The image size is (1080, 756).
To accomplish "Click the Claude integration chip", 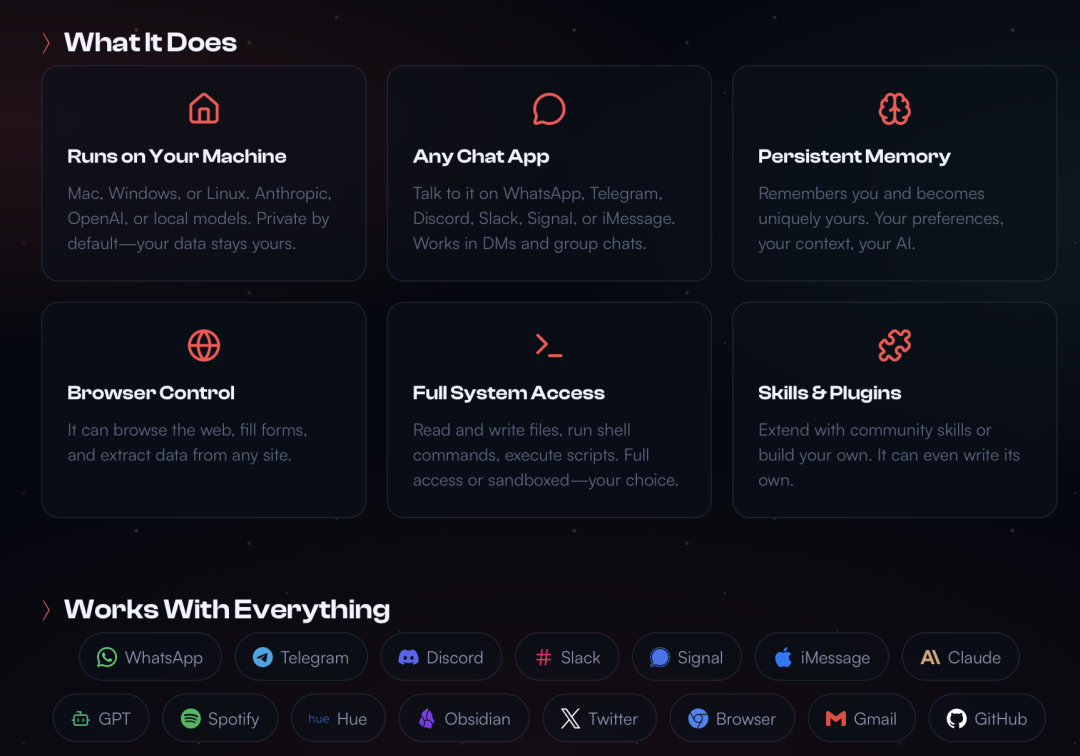I will coord(960,657).
